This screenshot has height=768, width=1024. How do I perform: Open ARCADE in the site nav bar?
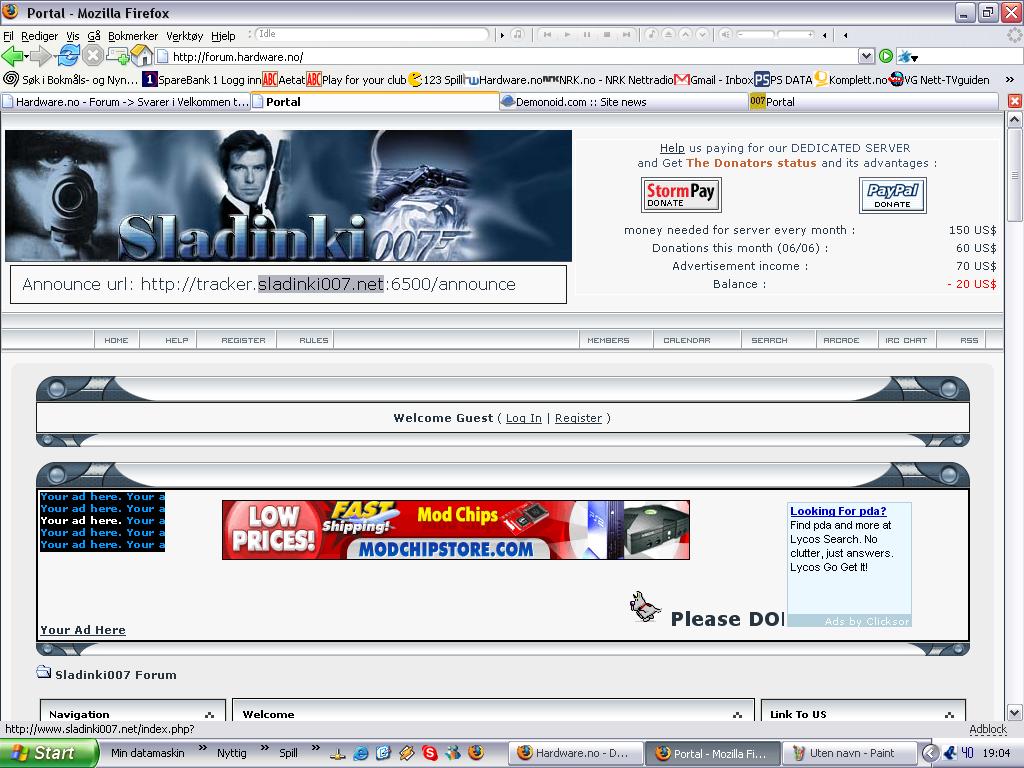(841, 340)
